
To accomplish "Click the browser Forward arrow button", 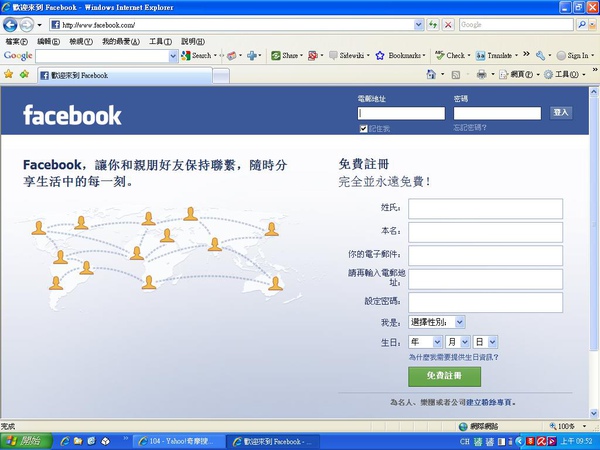I will tap(26, 25).
